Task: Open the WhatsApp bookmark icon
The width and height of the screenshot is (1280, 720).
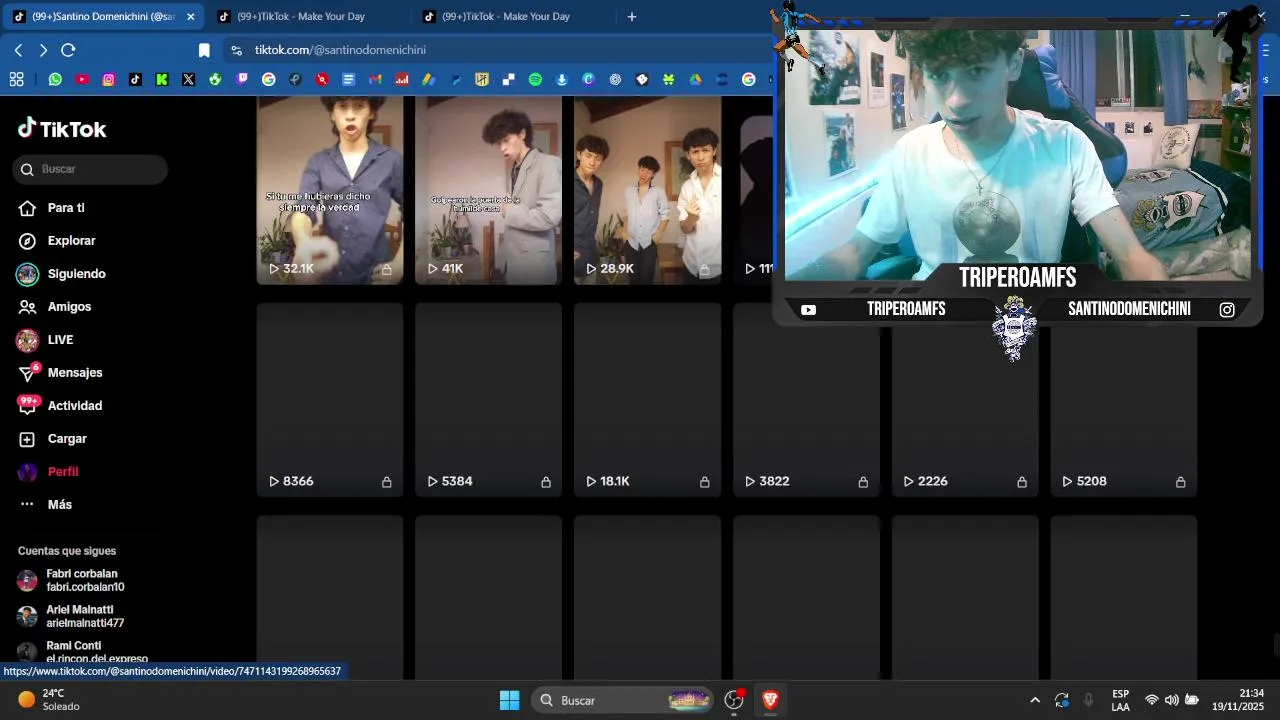Action: tap(55, 79)
